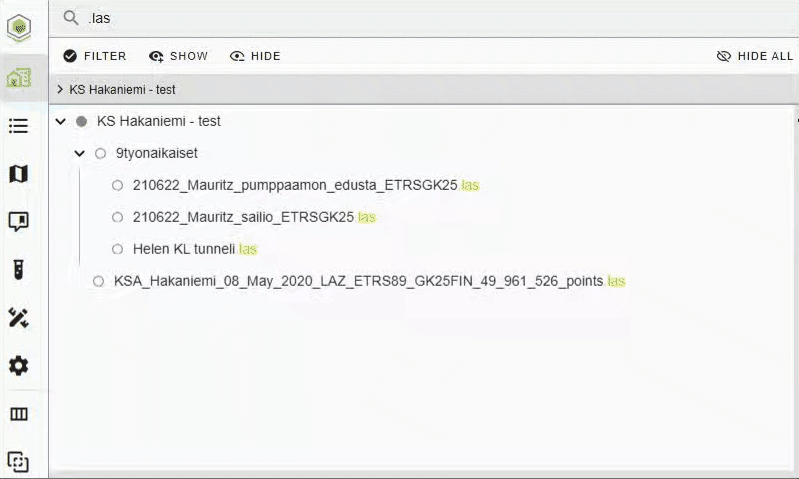Click the FILTER button label

105,56
